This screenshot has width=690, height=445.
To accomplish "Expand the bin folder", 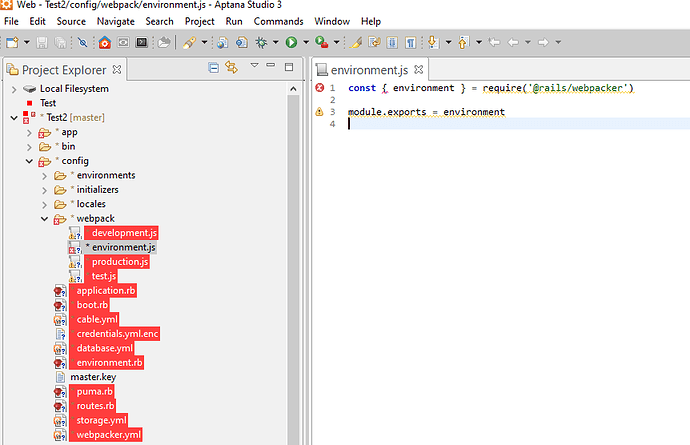I will [29, 147].
